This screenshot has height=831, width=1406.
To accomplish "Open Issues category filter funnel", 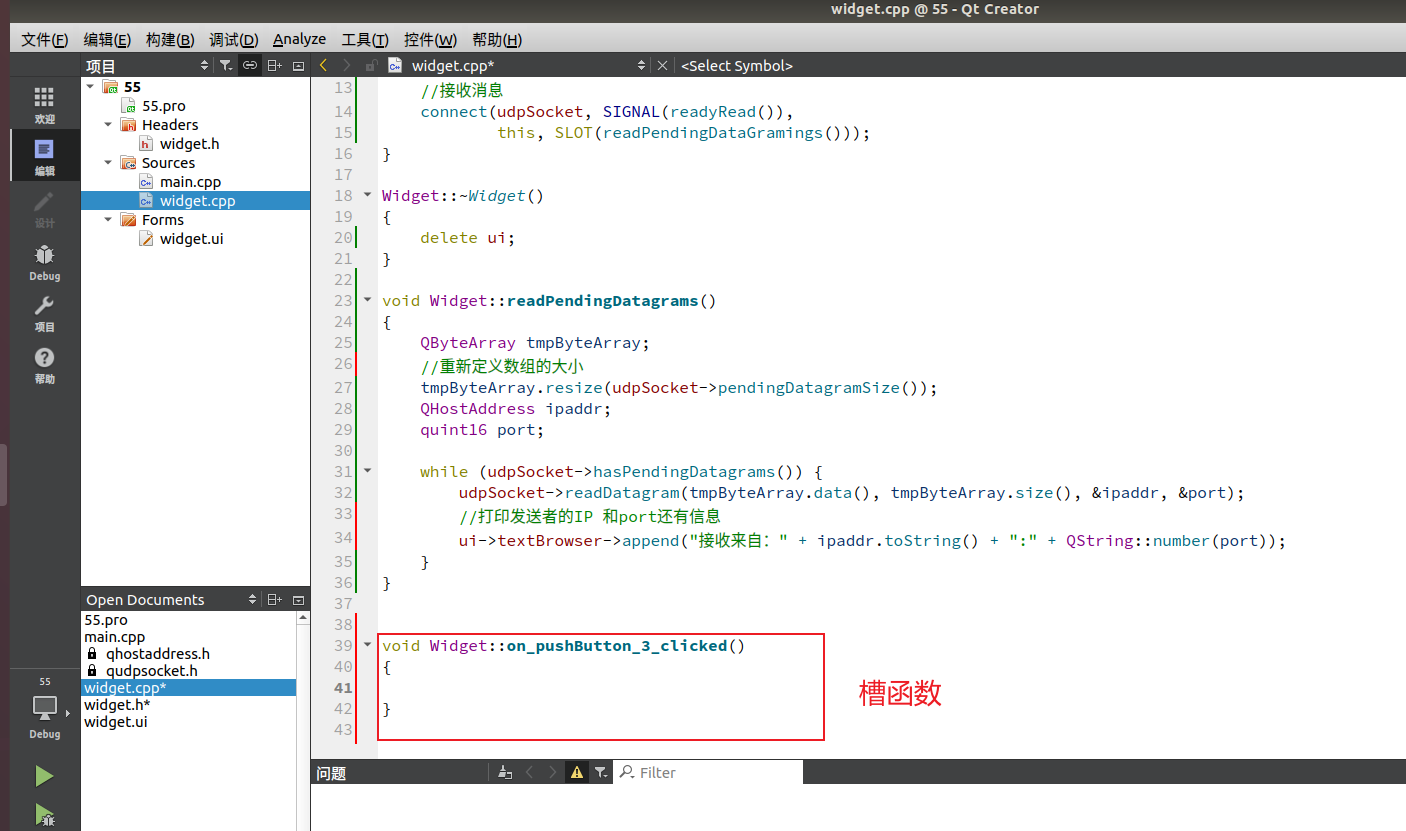I will click(600, 772).
